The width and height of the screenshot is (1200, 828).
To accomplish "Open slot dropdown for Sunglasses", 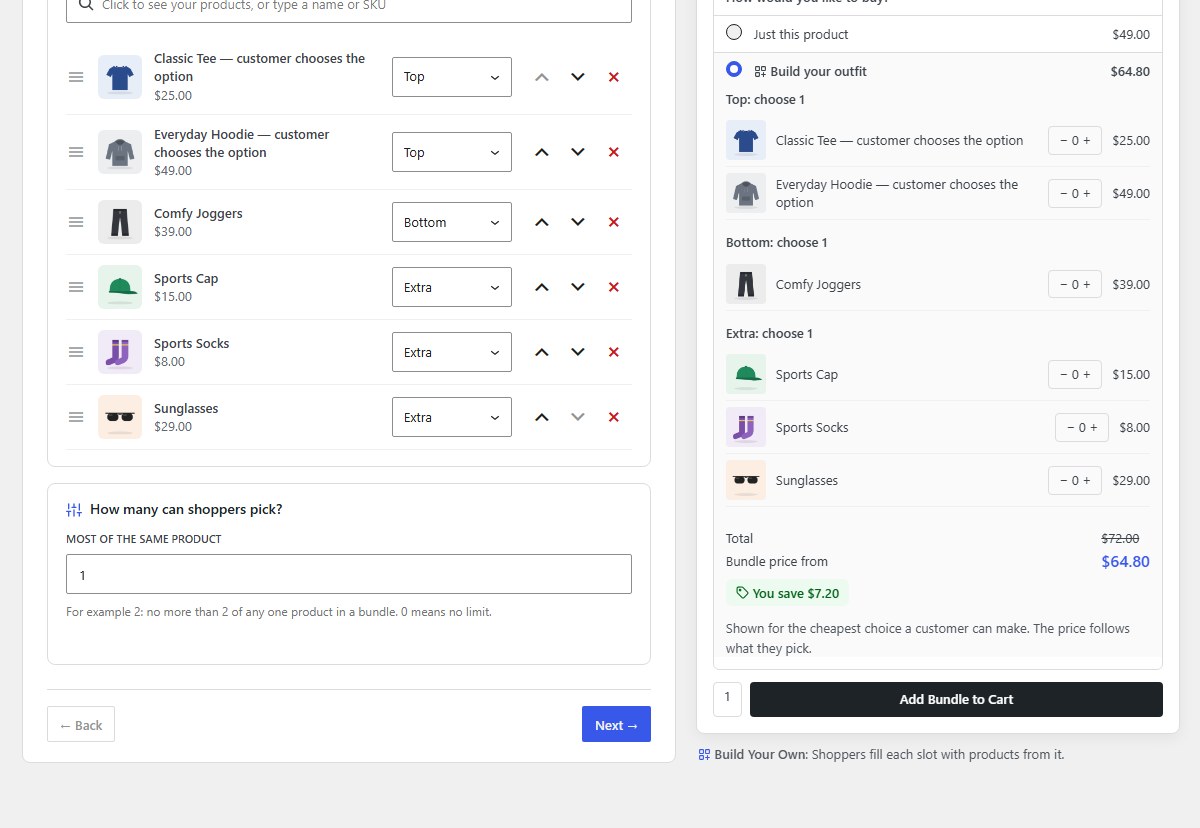I will click(x=452, y=417).
